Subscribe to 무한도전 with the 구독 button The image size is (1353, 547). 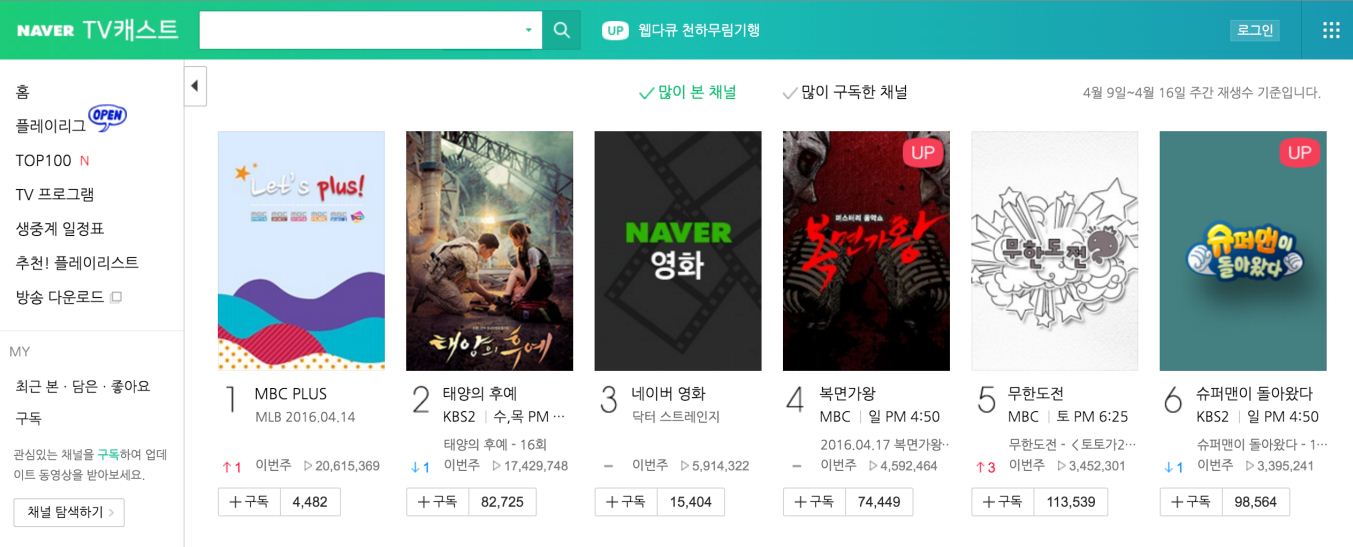tap(1002, 502)
